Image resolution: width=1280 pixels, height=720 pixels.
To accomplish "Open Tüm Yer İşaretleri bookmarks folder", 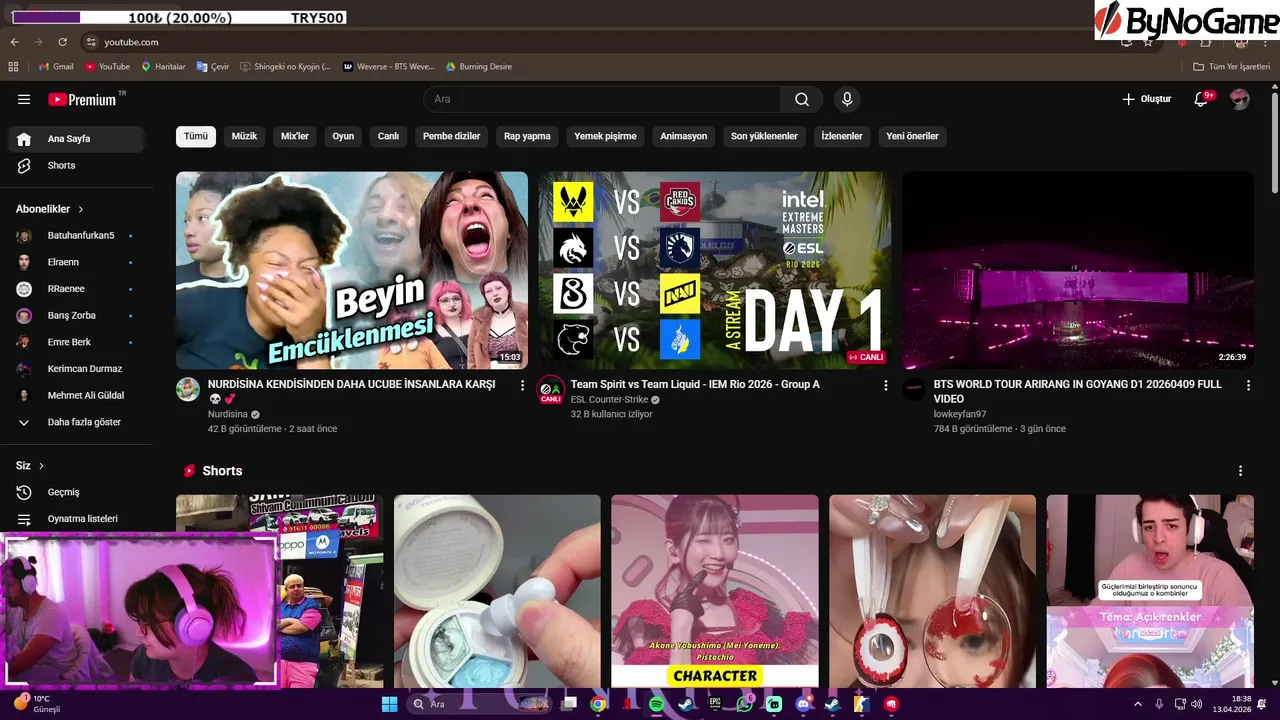I will pyautogui.click(x=1232, y=67).
